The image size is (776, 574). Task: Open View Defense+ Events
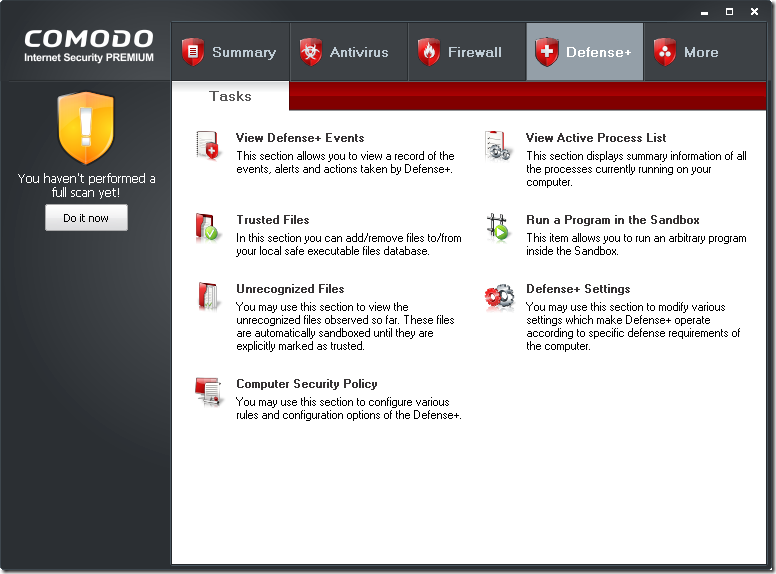(x=300, y=138)
